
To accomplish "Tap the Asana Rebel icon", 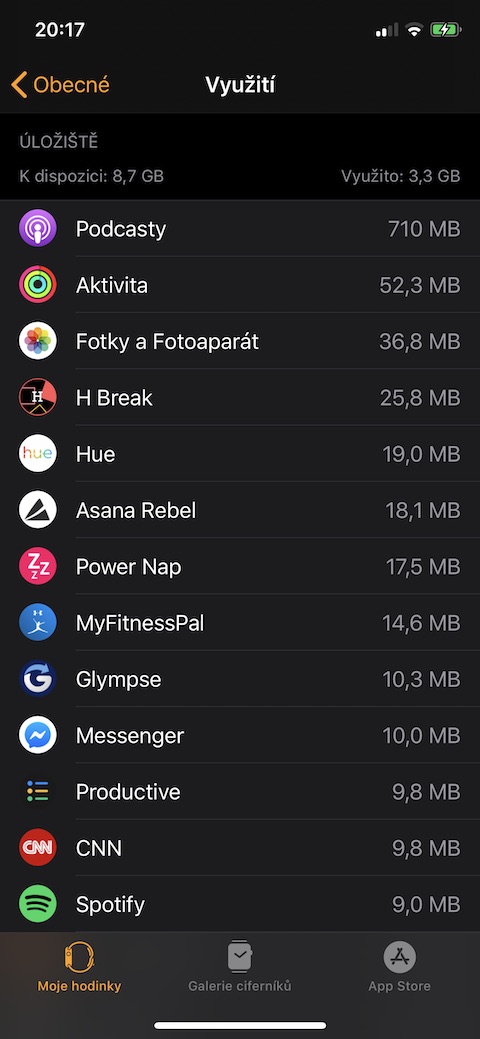I will tap(37, 510).
